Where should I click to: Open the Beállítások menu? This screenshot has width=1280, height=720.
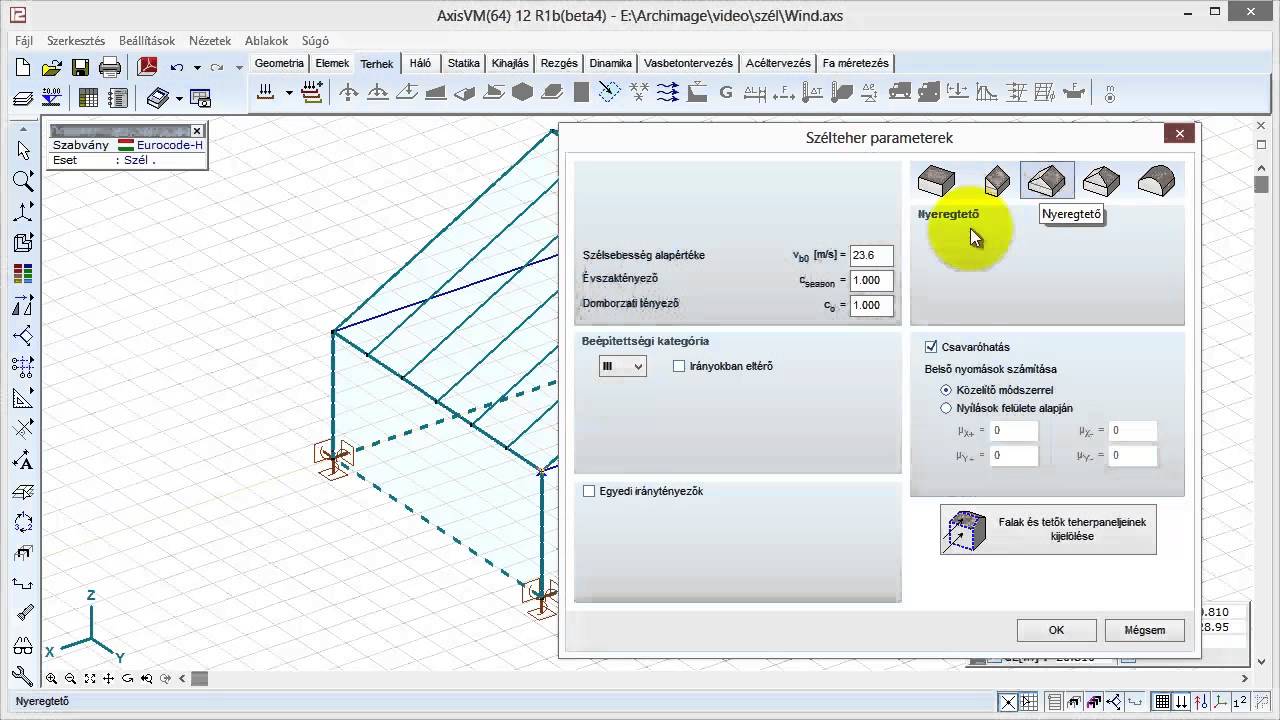coord(147,41)
